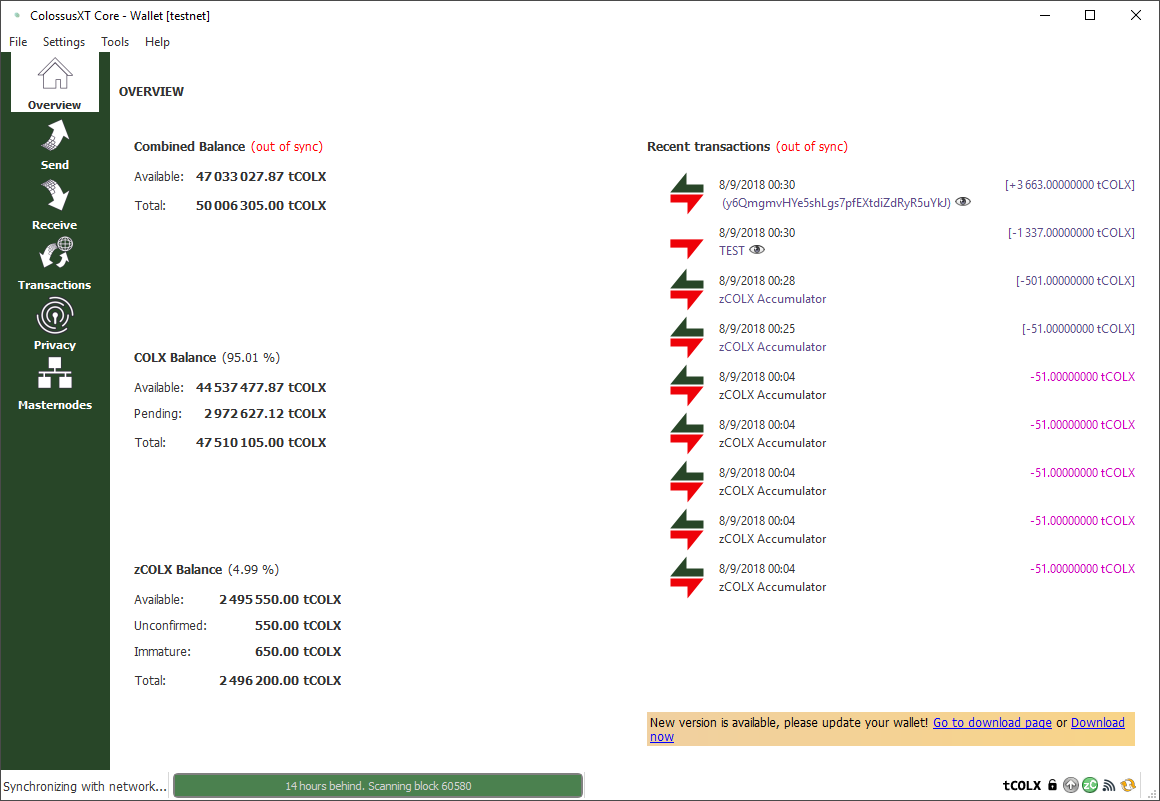
Task: Follow the 'Go to download page' link
Action: coord(992,723)
